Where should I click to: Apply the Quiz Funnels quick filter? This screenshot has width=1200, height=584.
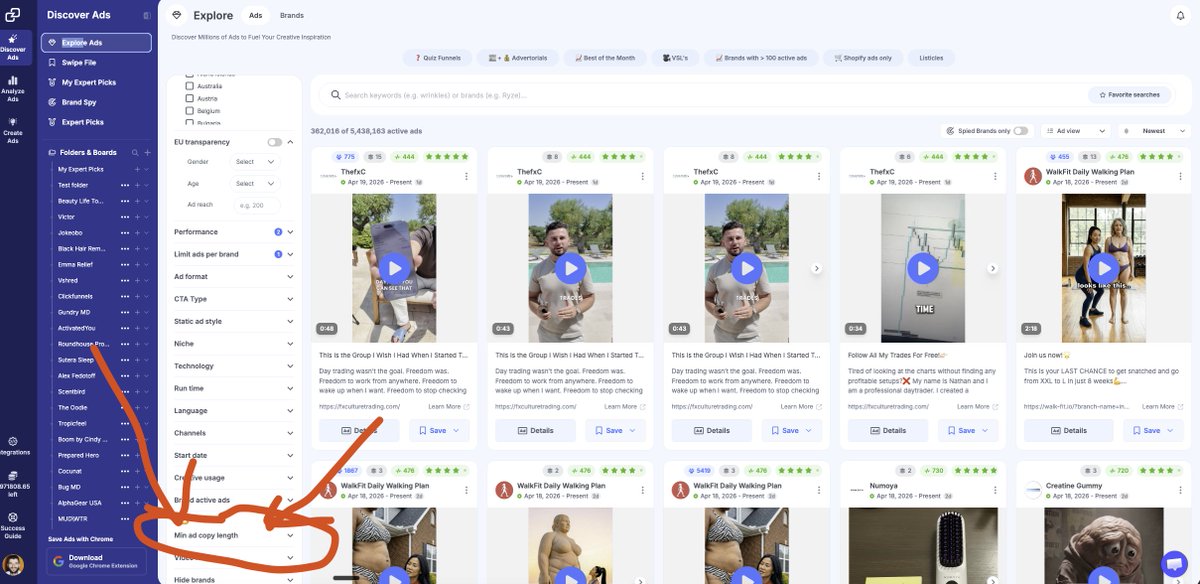pyautogui.click(x=437, y=58)
